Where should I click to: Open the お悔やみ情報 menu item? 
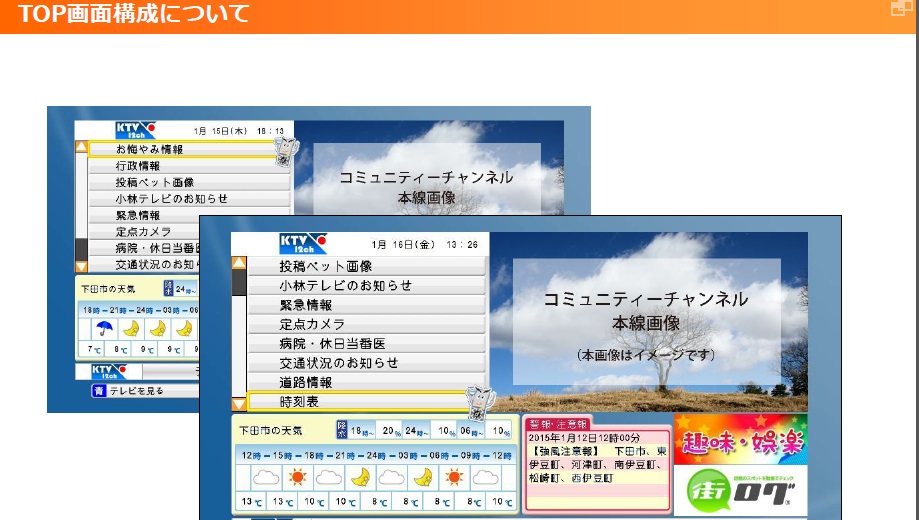point(180,149)
